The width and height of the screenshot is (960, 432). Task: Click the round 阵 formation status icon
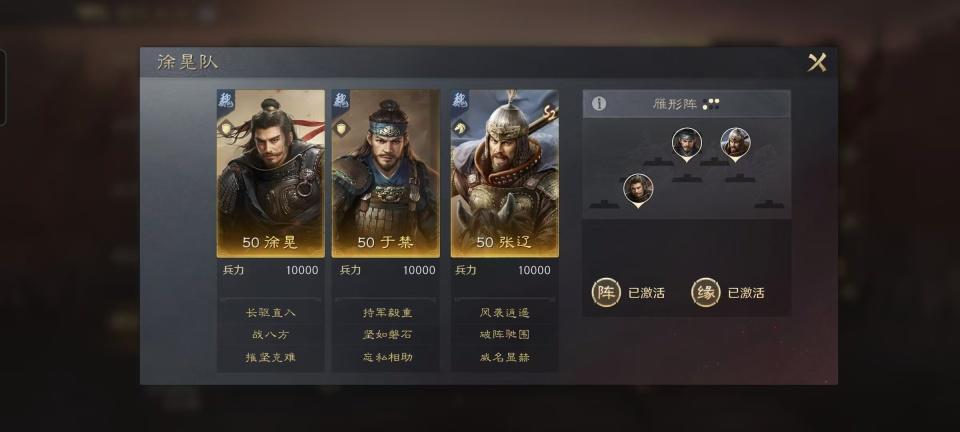[x=606, y=292]
